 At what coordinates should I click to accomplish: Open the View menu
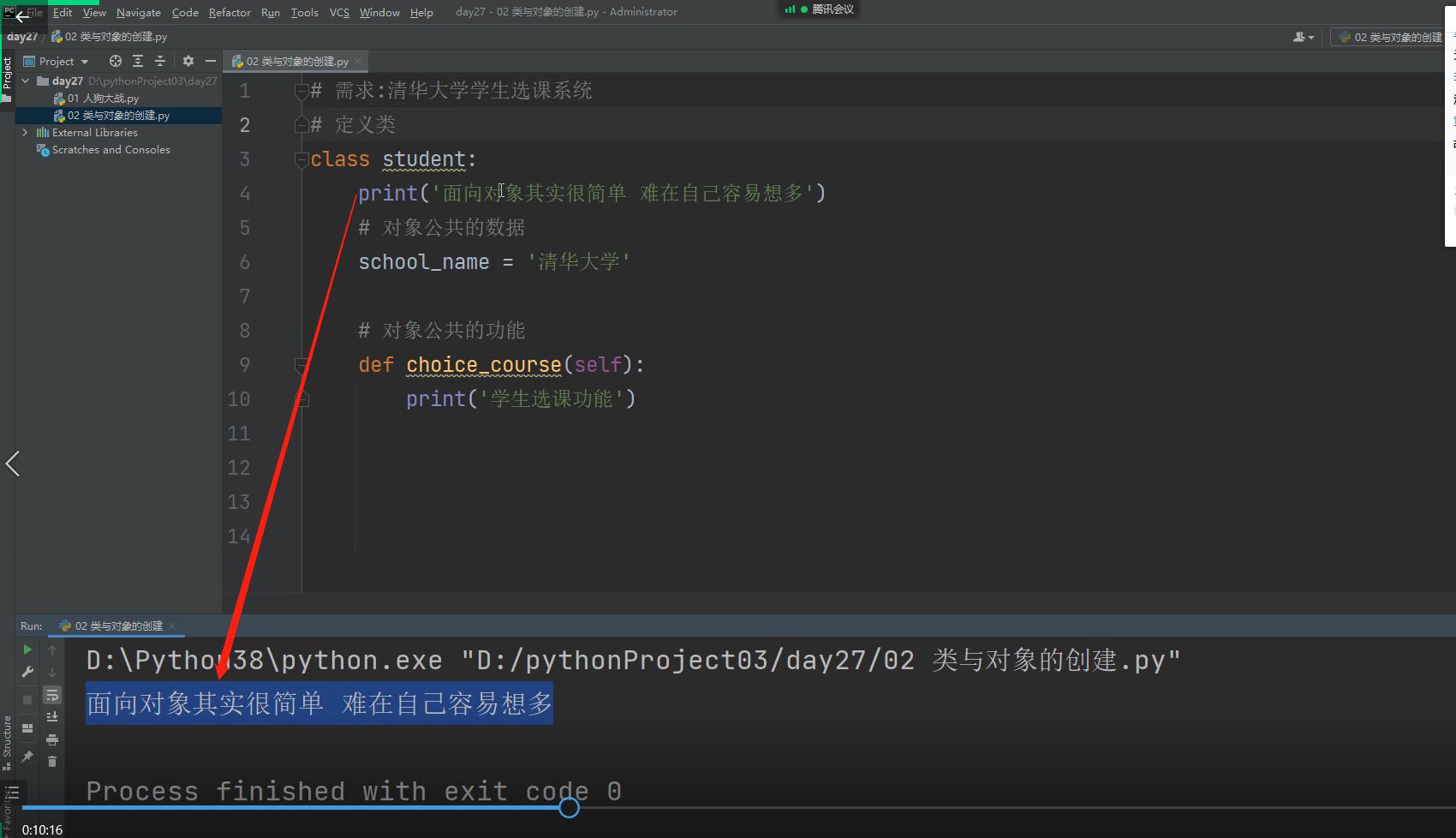[94, 12]
